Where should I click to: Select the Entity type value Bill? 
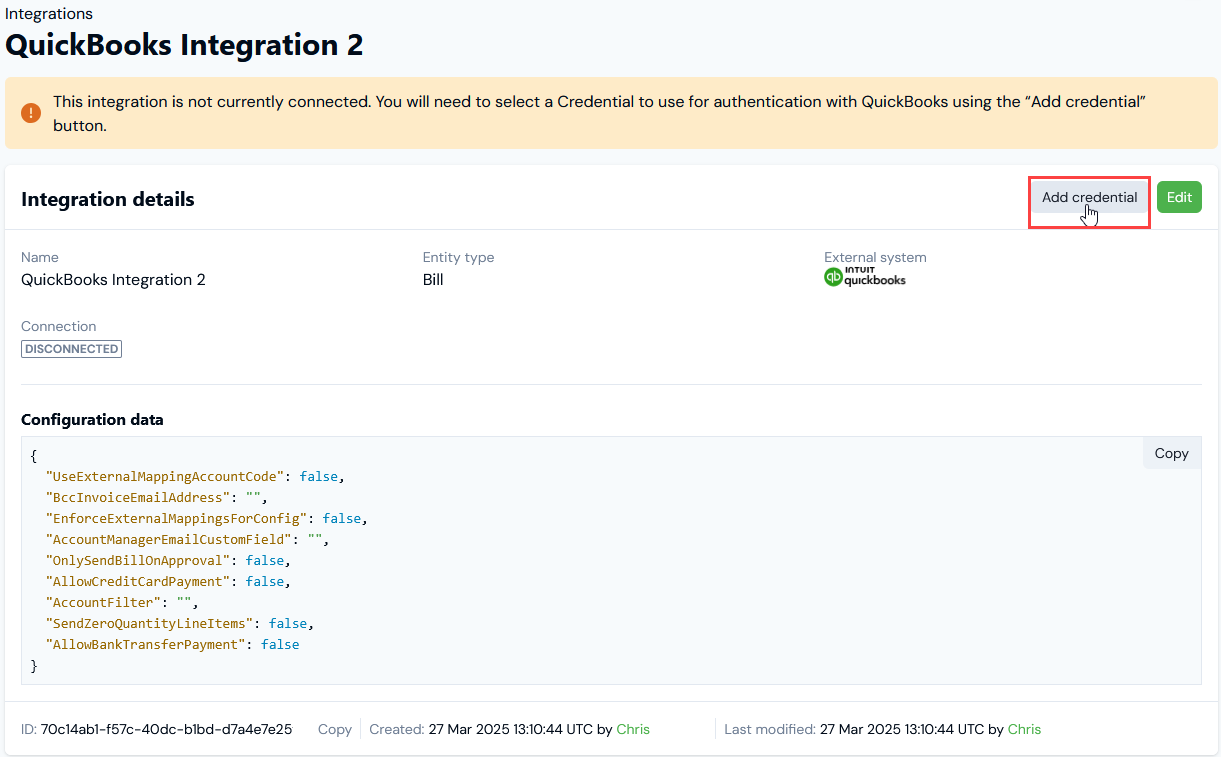[433, 280]
